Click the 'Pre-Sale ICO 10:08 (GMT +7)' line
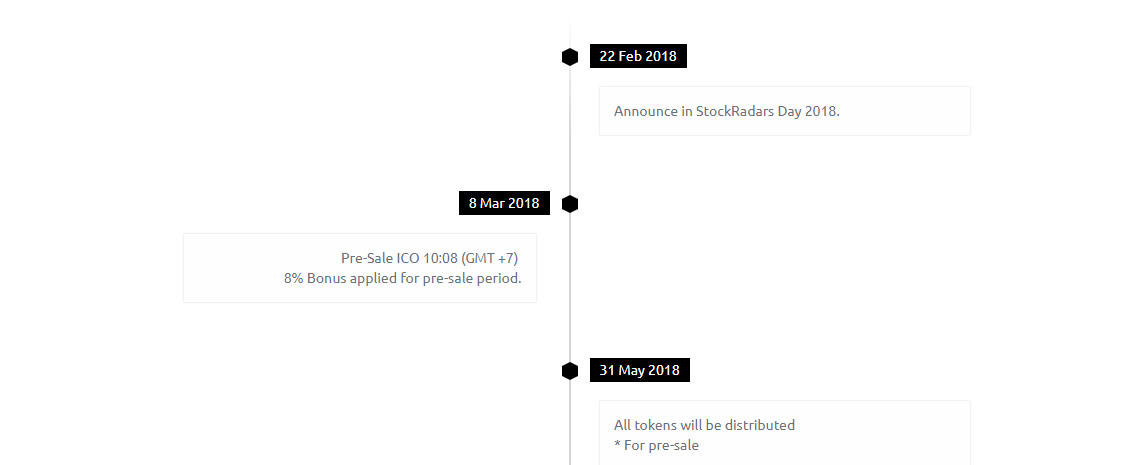Image resolution: width=1139 pixels, height=465 pixels. (429, 258)
